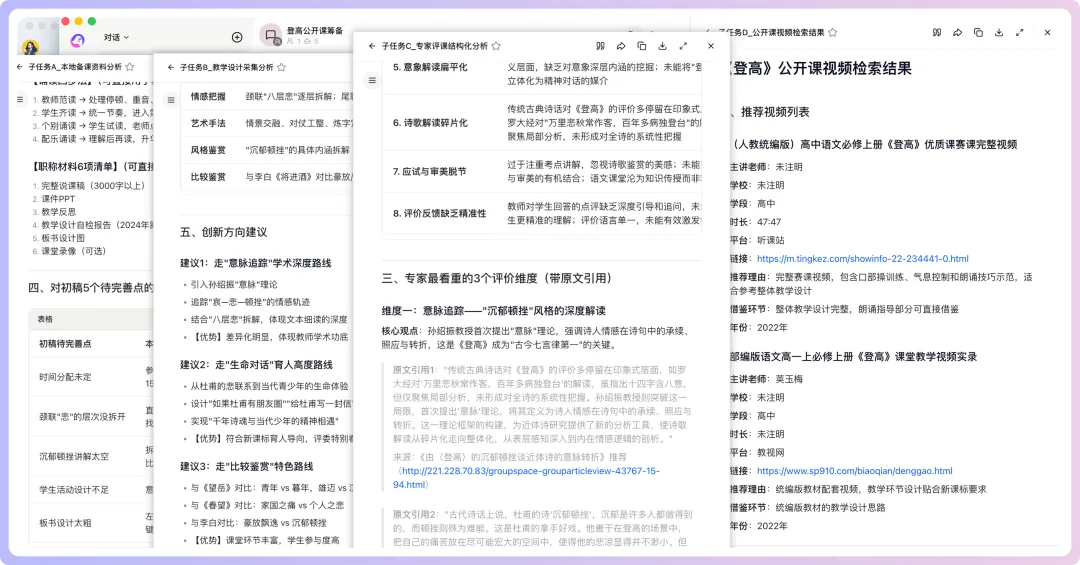
Task: Open outline menu in 子任务C panel
Action: 372,81
